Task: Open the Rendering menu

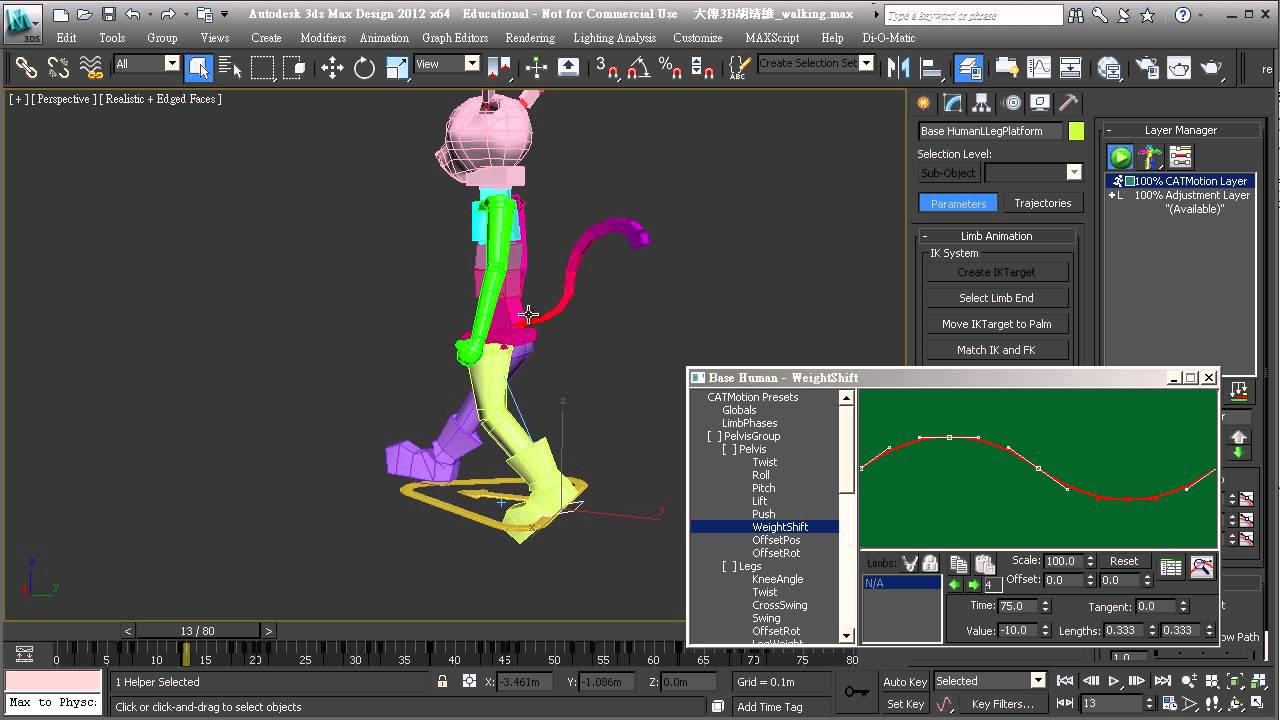Action: click(530, 38)
